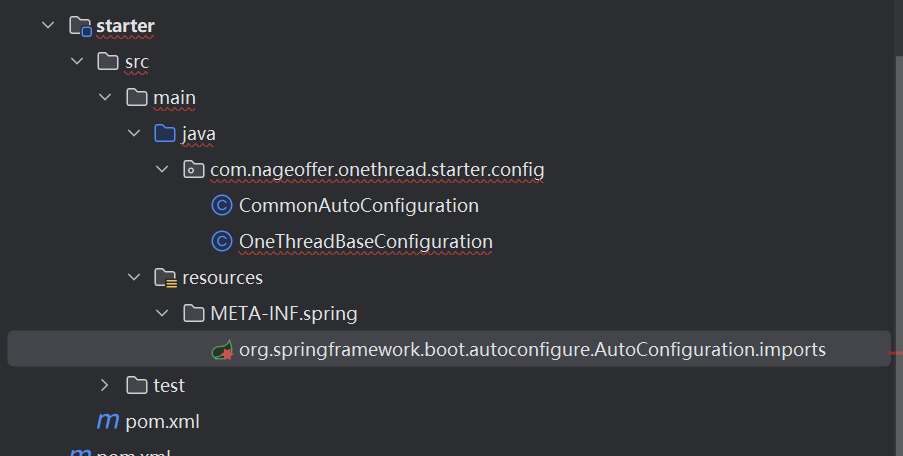Click the CommonAutoConfiguration class icon

tap(222, 206)
